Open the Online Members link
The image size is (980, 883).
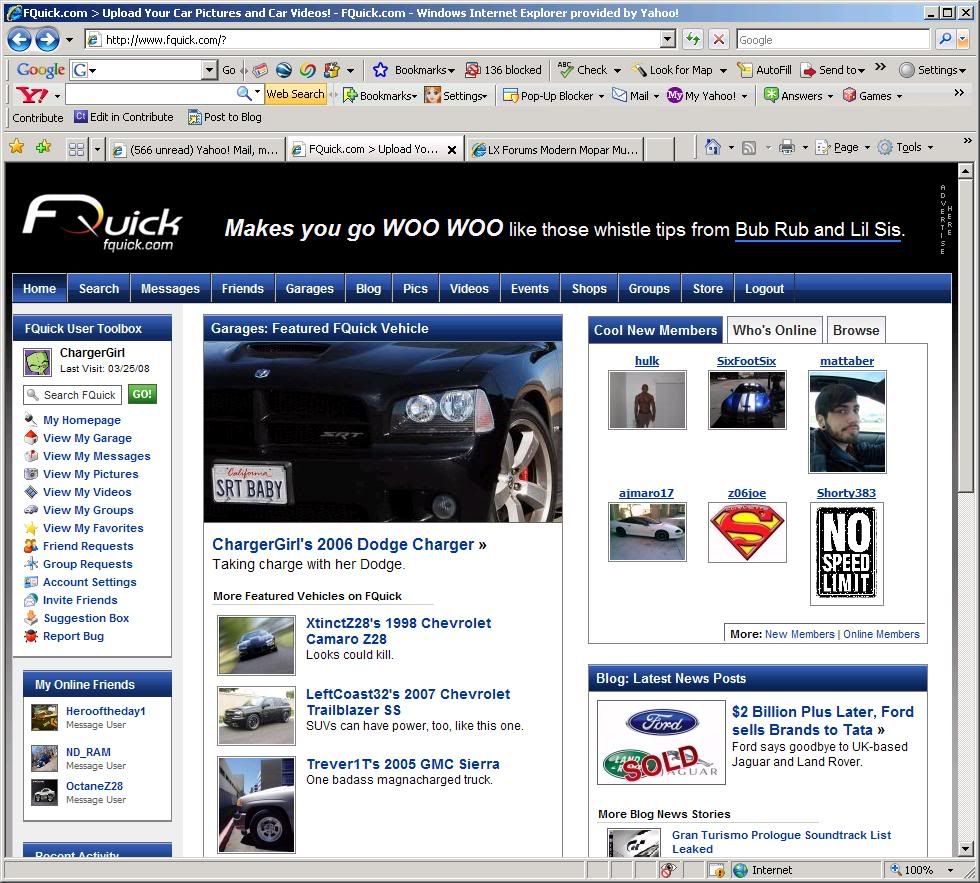[x=881, y=634]
